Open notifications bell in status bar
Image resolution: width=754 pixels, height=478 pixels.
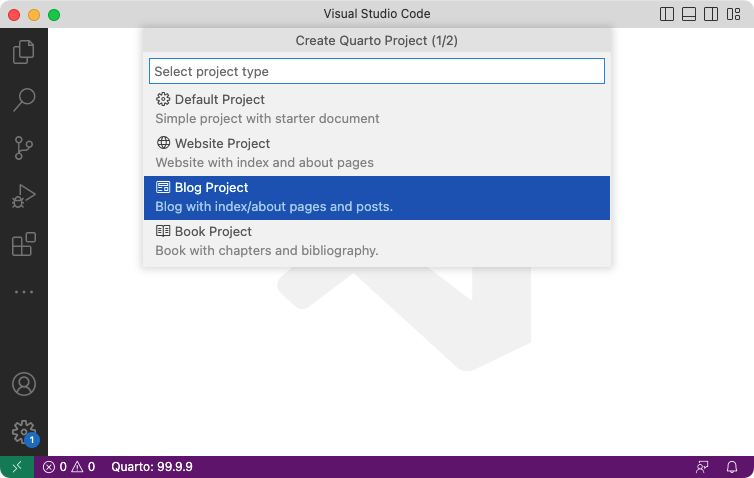(x=732, y=467)
